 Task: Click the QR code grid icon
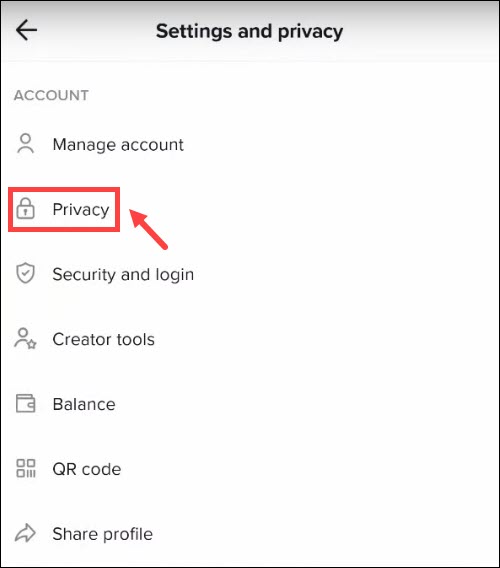coord(26,468)
